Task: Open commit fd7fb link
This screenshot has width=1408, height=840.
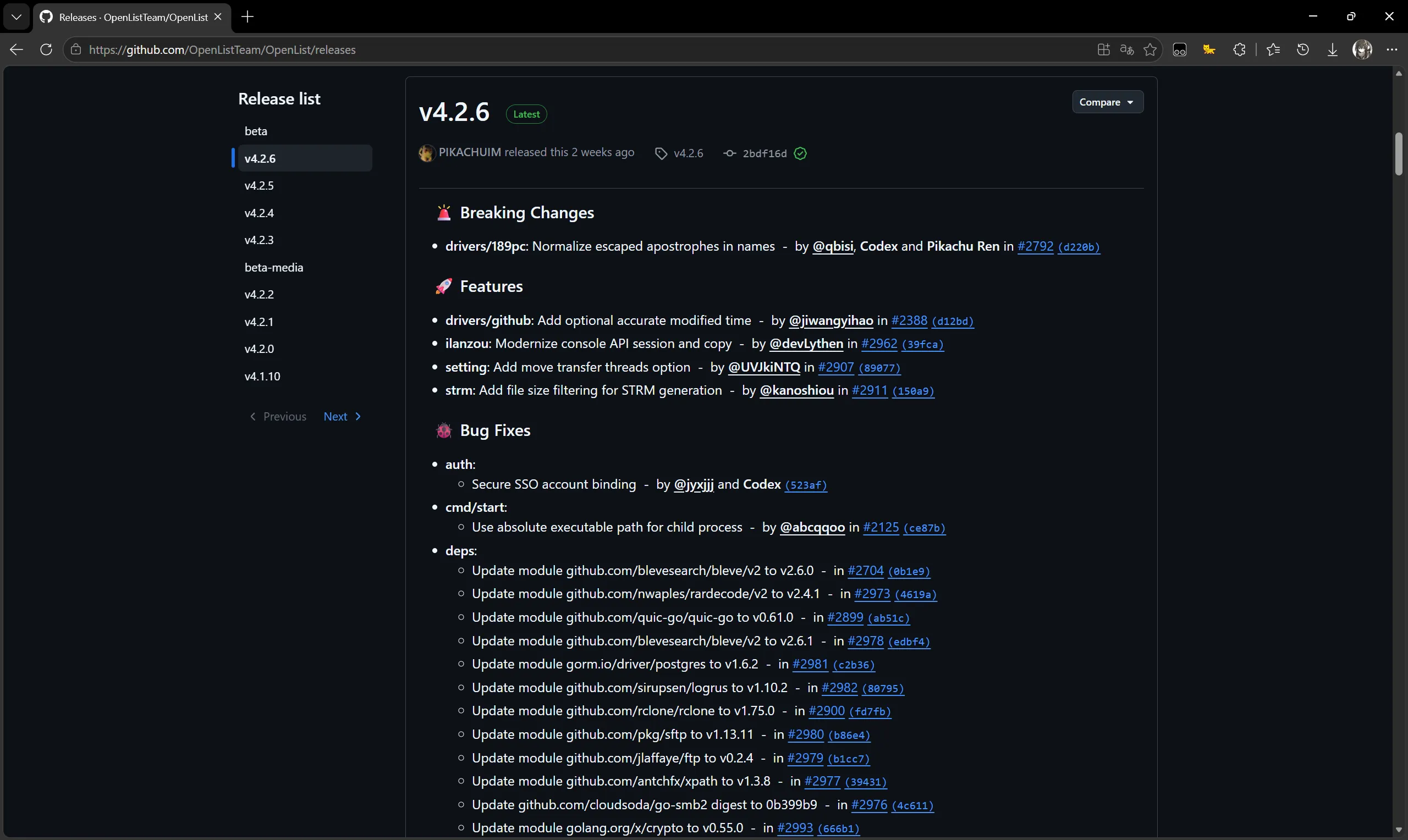Action: click(870, 711)
